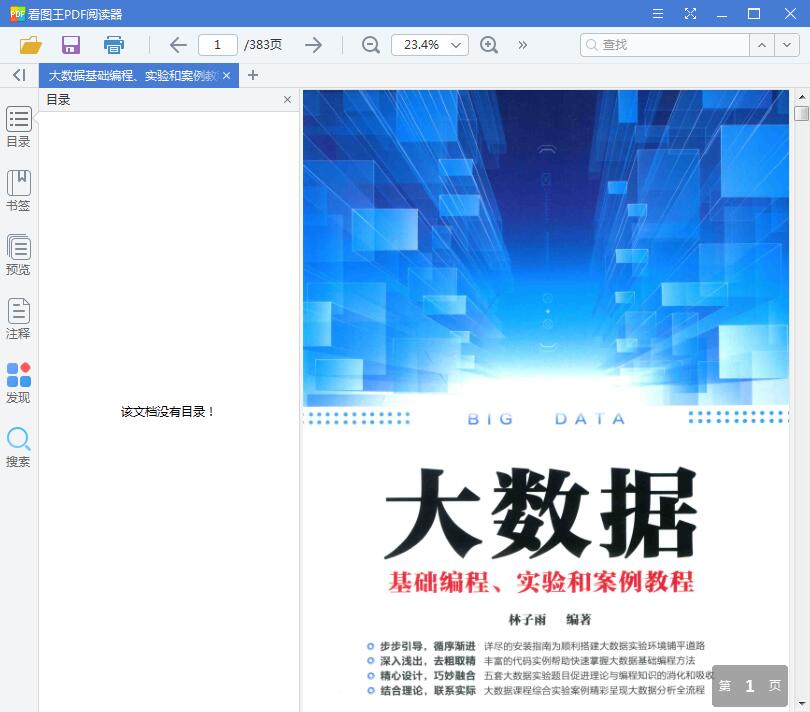Go to previous page arrow
The height and width of the screenshot is (712, 810).
178,45
